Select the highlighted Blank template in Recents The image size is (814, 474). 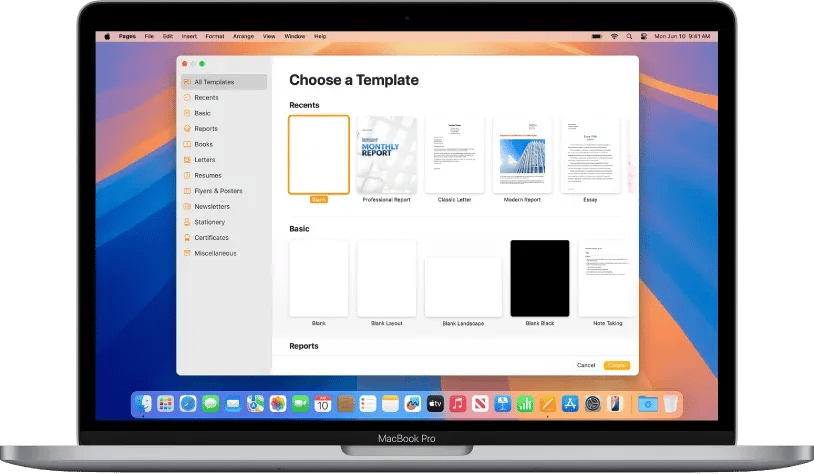(x=319, y=155)
